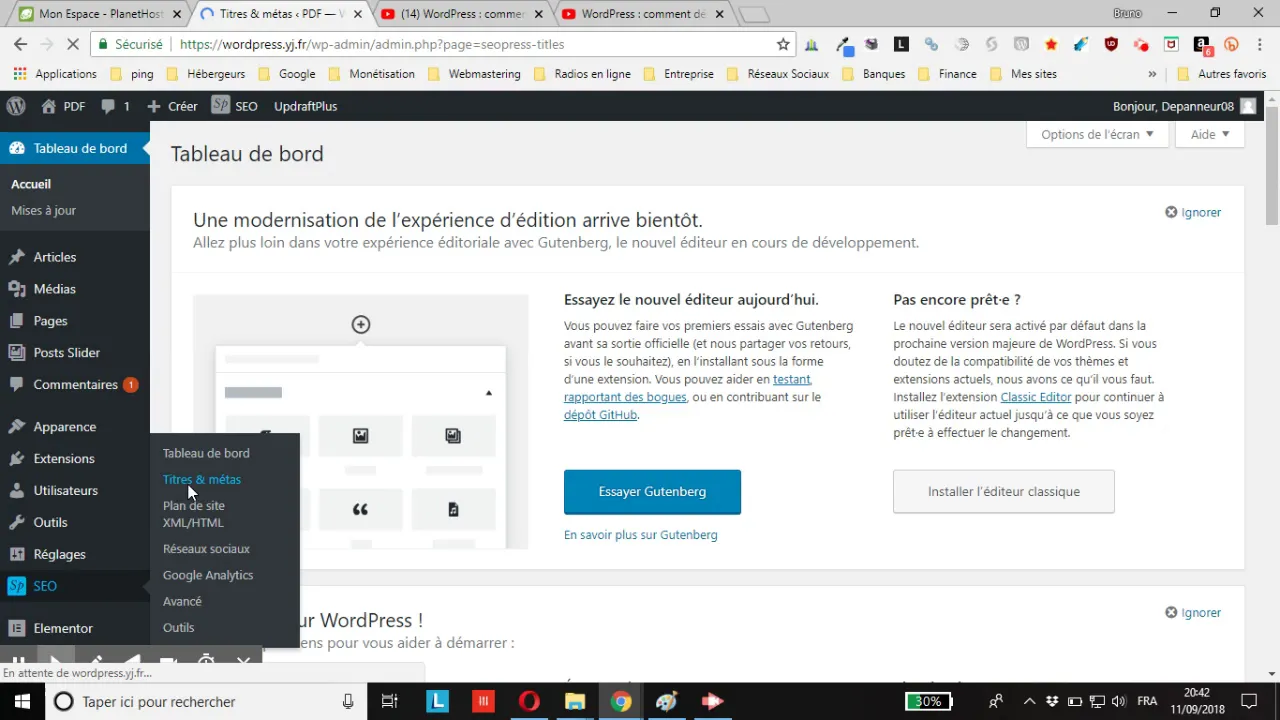Select Plan de site XML/HTML

pos(194,514)
